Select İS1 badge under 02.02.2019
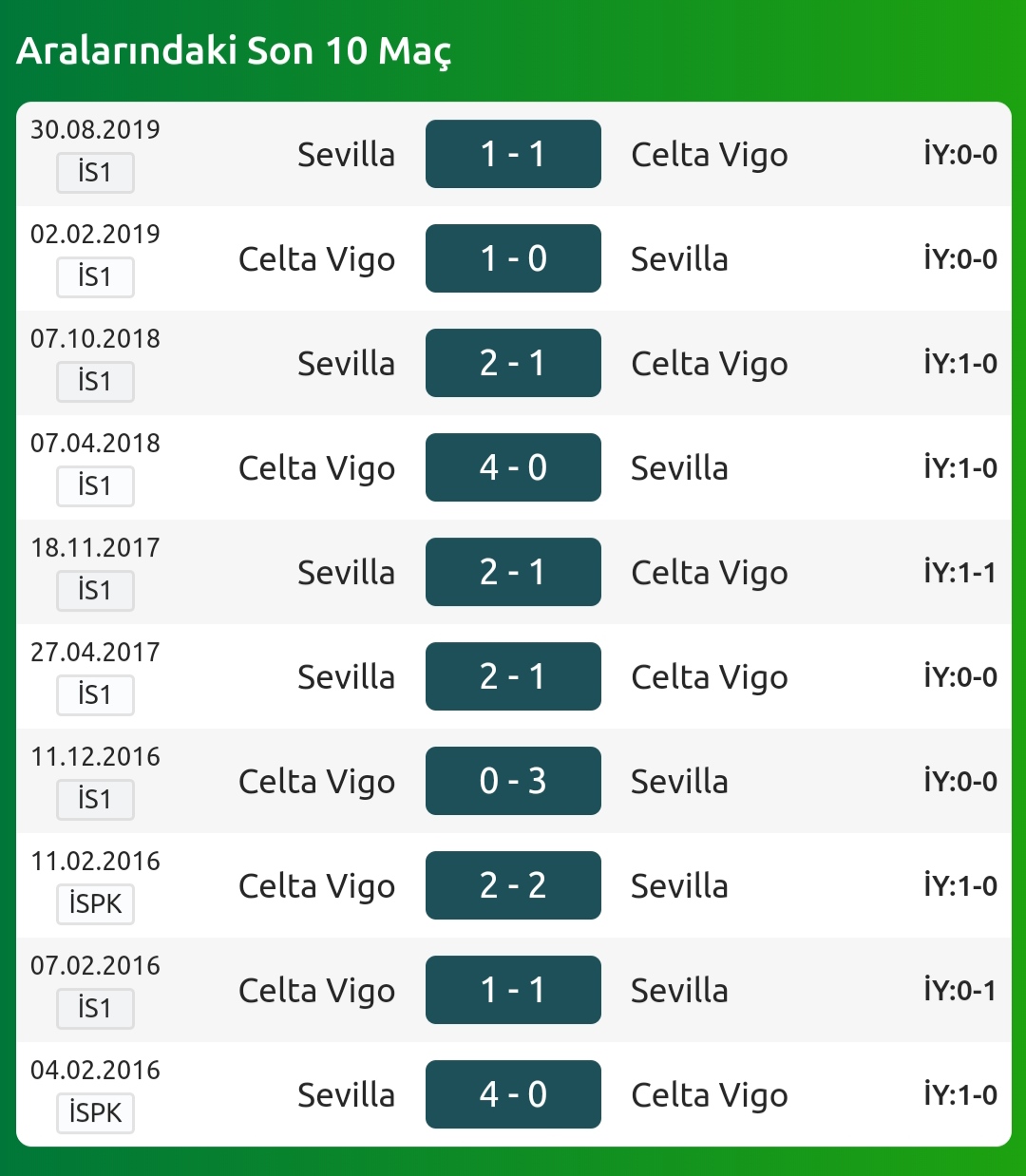This screenshot has height=1176, width=1026. click(95, 277)
